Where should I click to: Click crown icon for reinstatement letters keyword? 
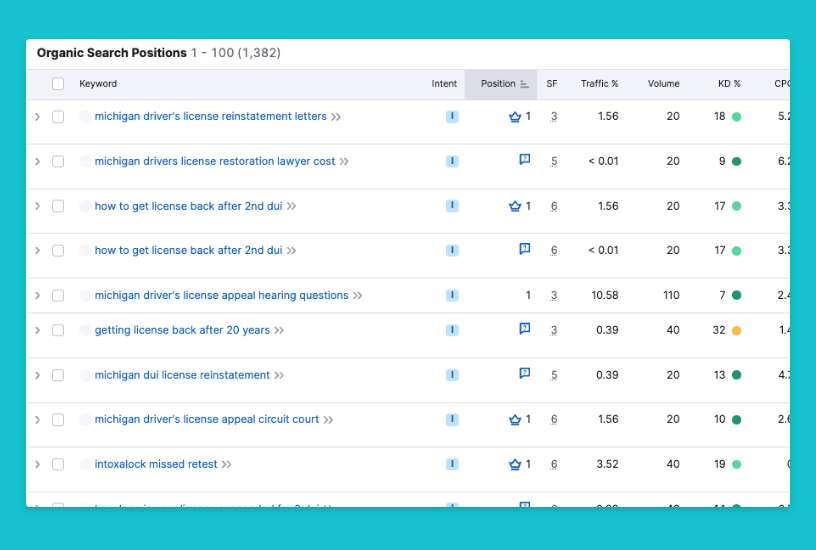point(515,117)
